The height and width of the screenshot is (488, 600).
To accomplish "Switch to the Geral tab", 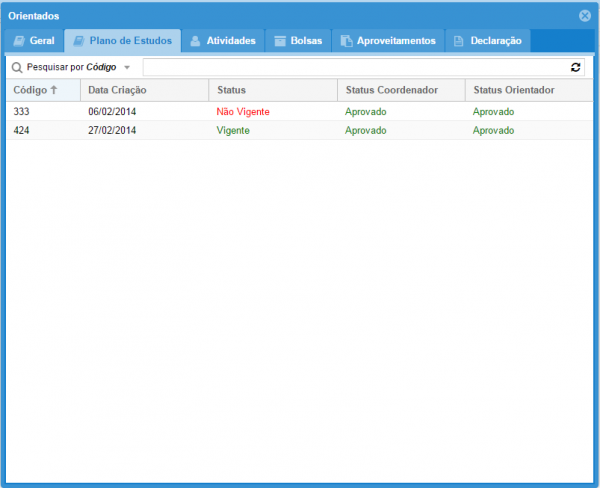I will click(x=34, y=41).
